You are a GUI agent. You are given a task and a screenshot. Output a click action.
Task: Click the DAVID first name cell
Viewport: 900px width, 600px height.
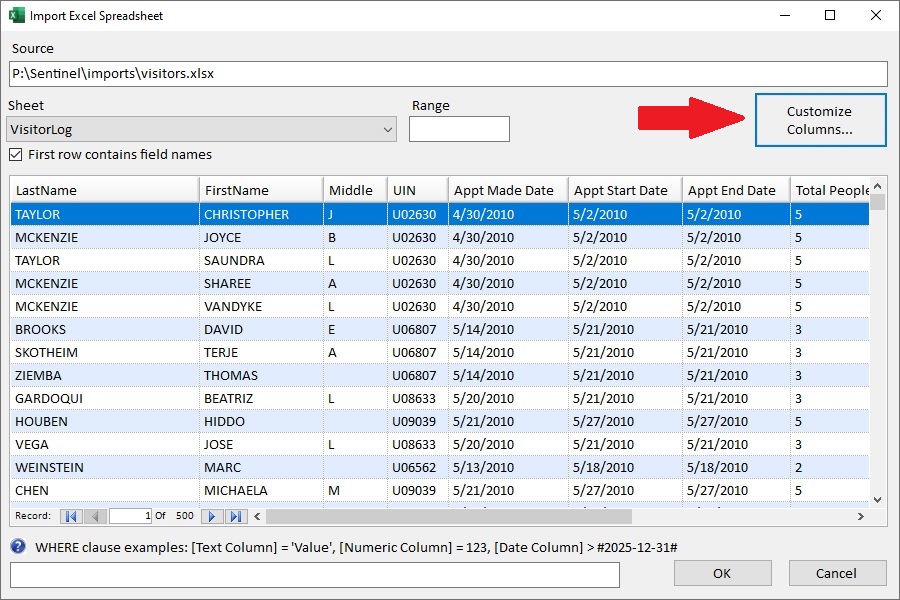(261, 330)
